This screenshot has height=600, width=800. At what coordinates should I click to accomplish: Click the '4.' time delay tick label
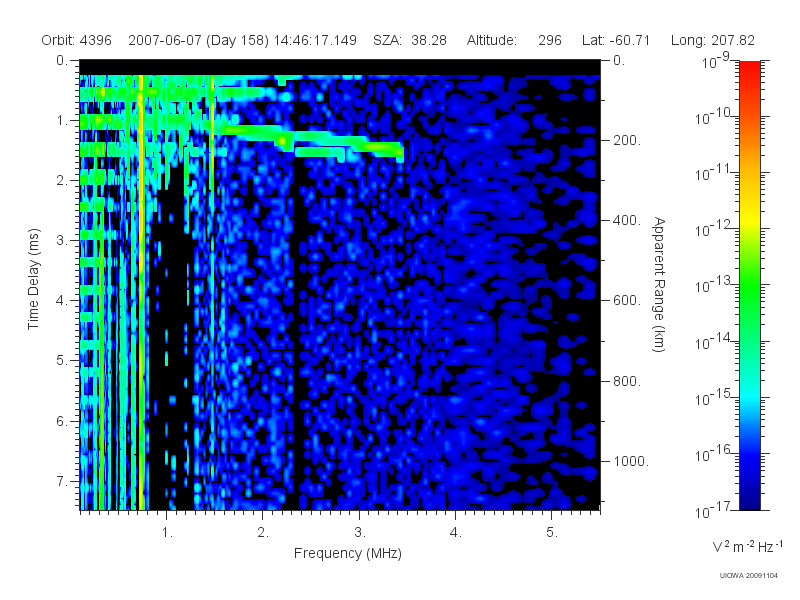(62, 301)
